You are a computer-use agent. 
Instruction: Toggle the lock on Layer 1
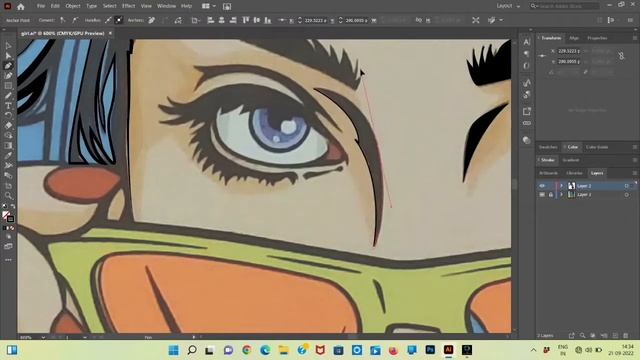(551, 195)
